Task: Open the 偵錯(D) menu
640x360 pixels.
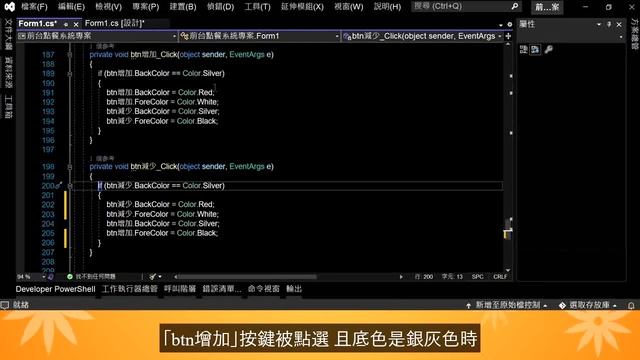Action: [x=220, y=7]
